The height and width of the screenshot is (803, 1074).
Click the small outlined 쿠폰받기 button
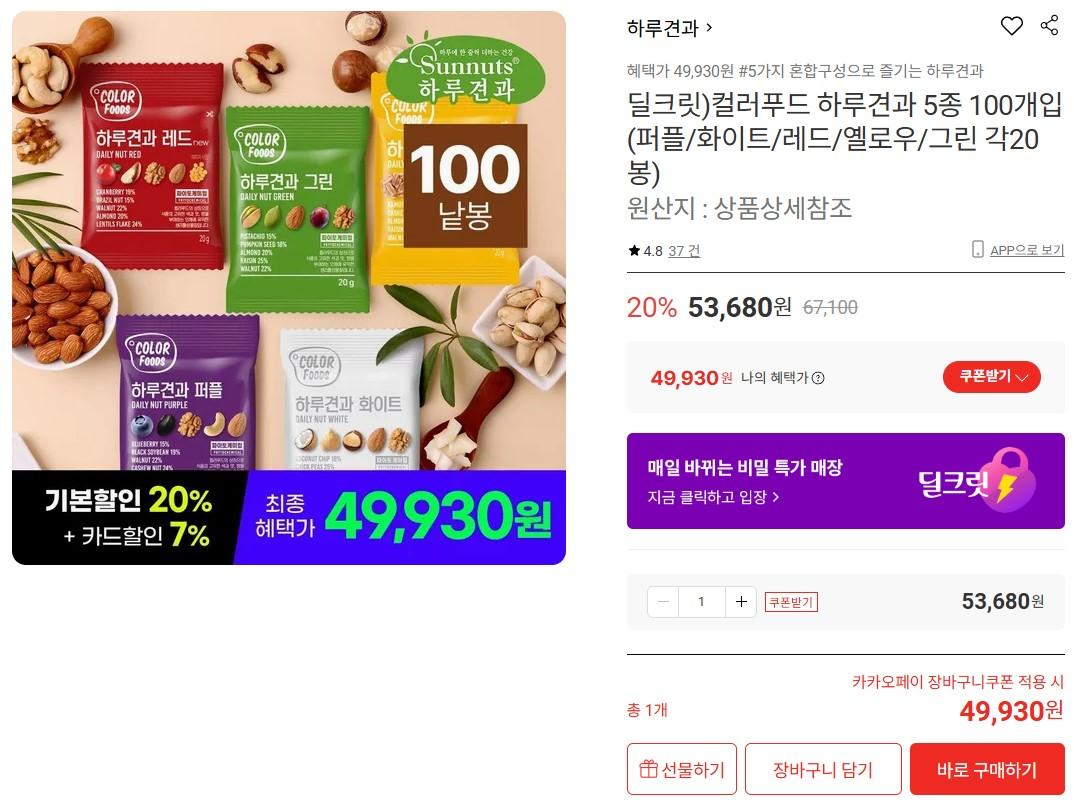790,602
